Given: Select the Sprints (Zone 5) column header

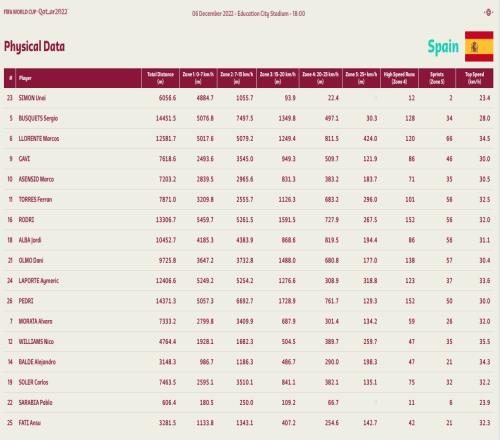Looking at the screenshot, I should pos(437,78).
